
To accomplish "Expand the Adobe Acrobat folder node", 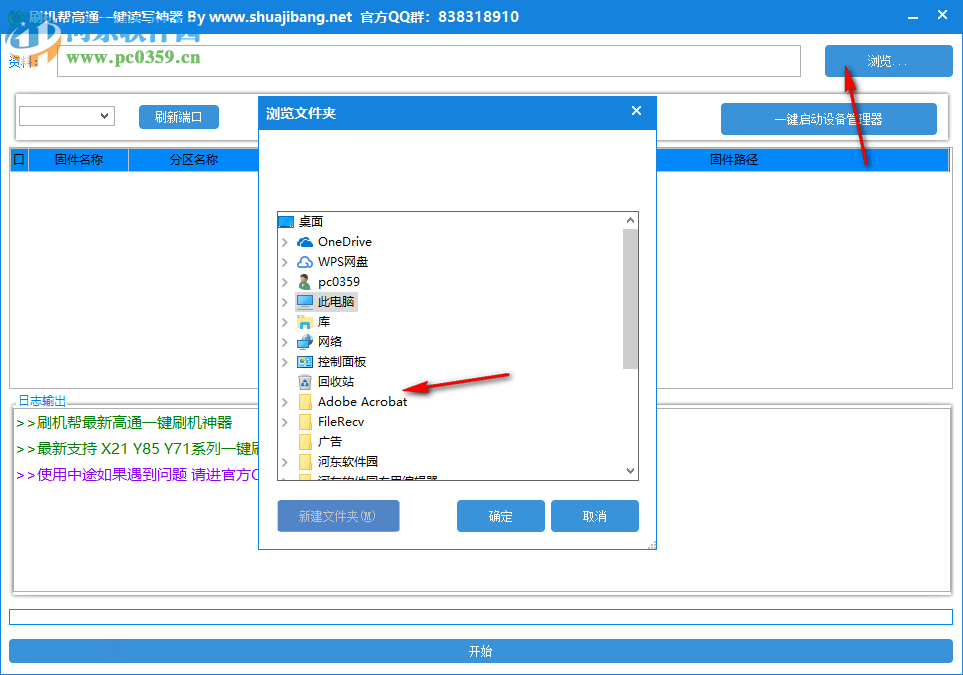I will pyautogui.click(x=285, y=402).
